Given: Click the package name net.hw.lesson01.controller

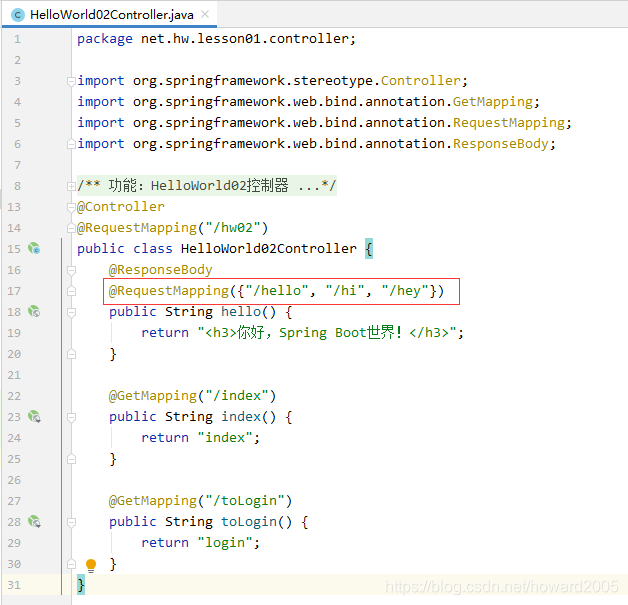Looking at the screenshot, I should coord(244,39).
